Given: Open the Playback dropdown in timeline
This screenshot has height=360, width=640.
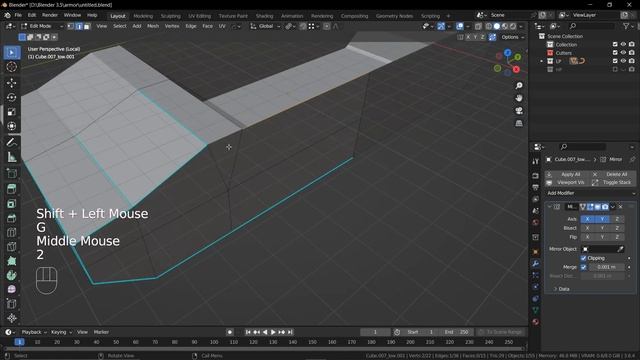Looking at the screenshot, I should [x=34, y=332].
